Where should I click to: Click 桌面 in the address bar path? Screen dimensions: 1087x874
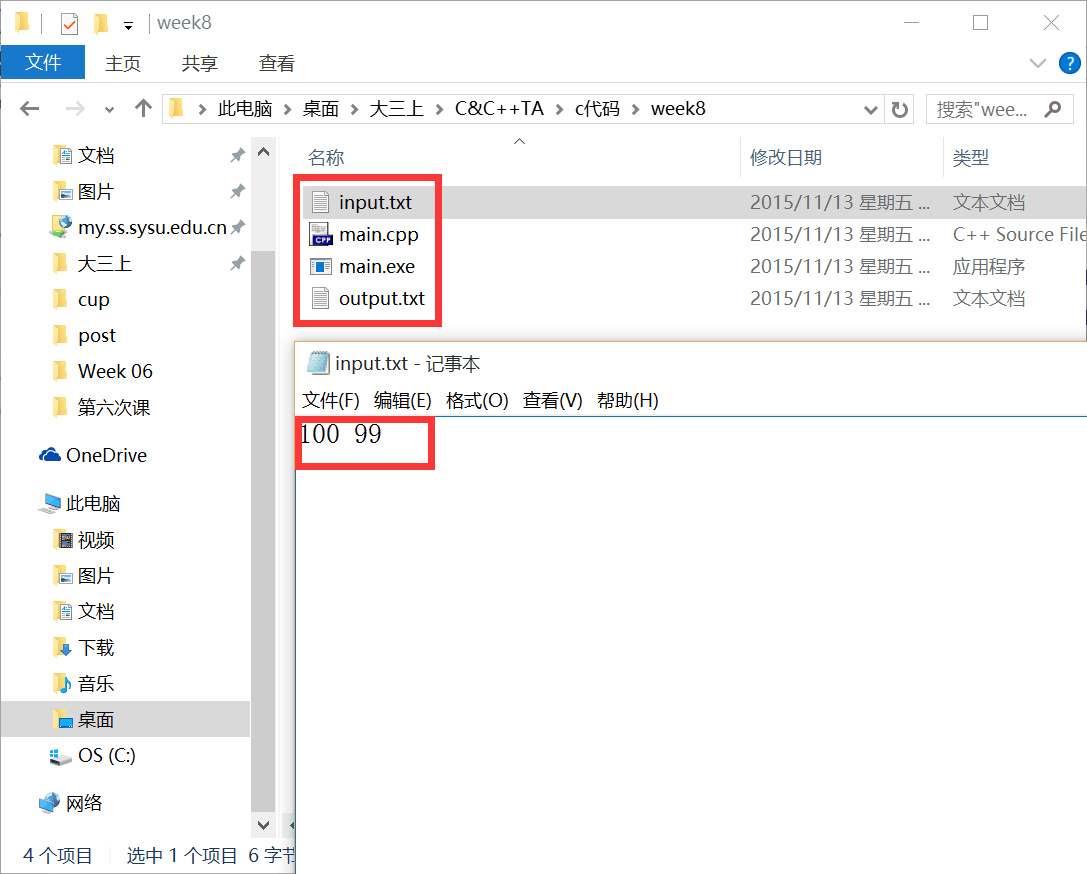[x=321, y=109]
